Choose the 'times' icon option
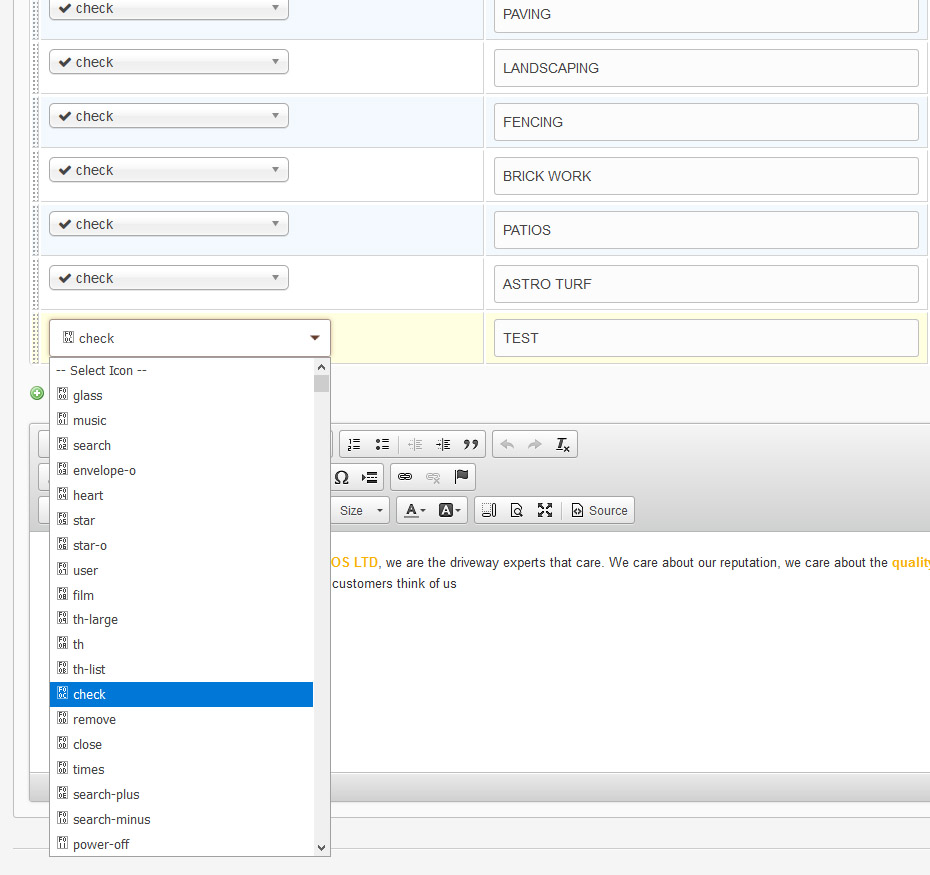Viewport: 930px width, 875px height. (x=181, y=769)
